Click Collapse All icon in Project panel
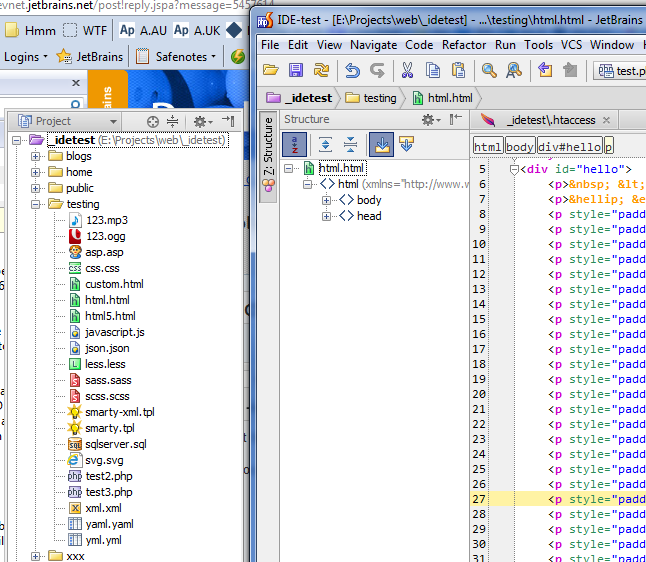This screenshot has width=646, height=562. click(173, 122)
